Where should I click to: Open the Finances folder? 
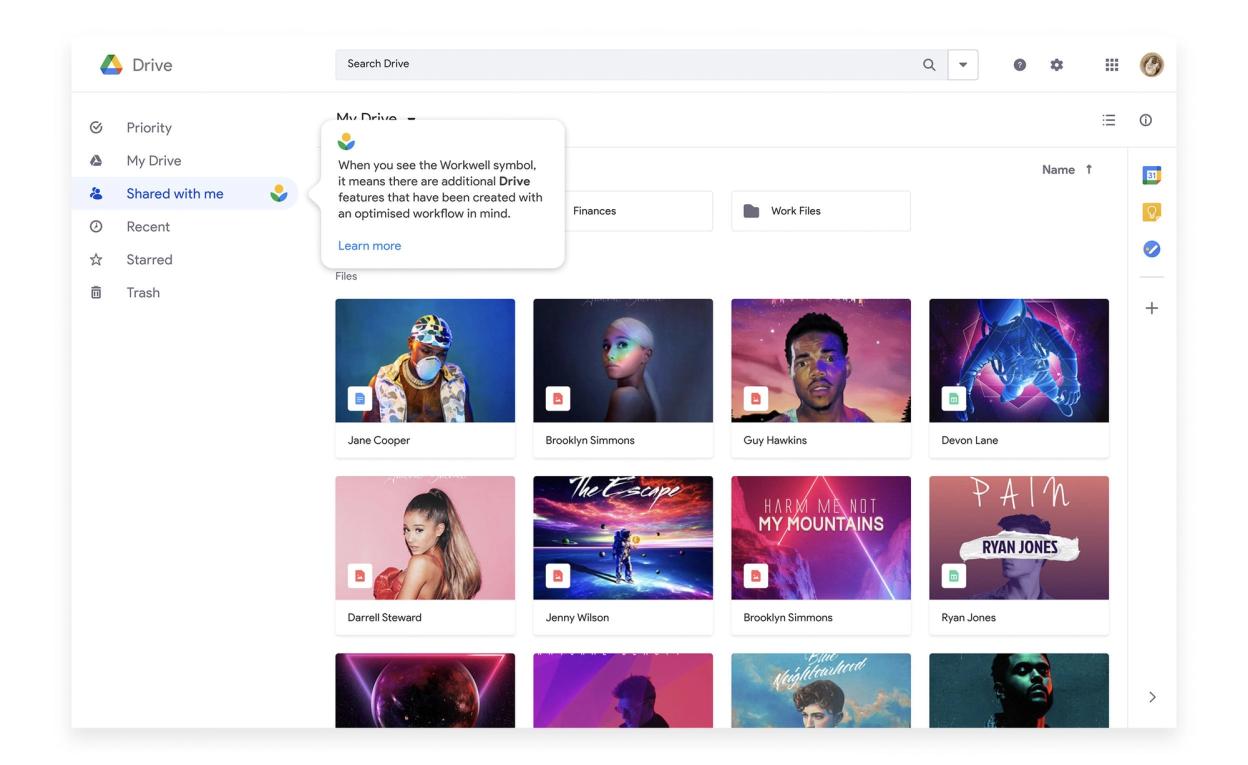coord(638,211)
